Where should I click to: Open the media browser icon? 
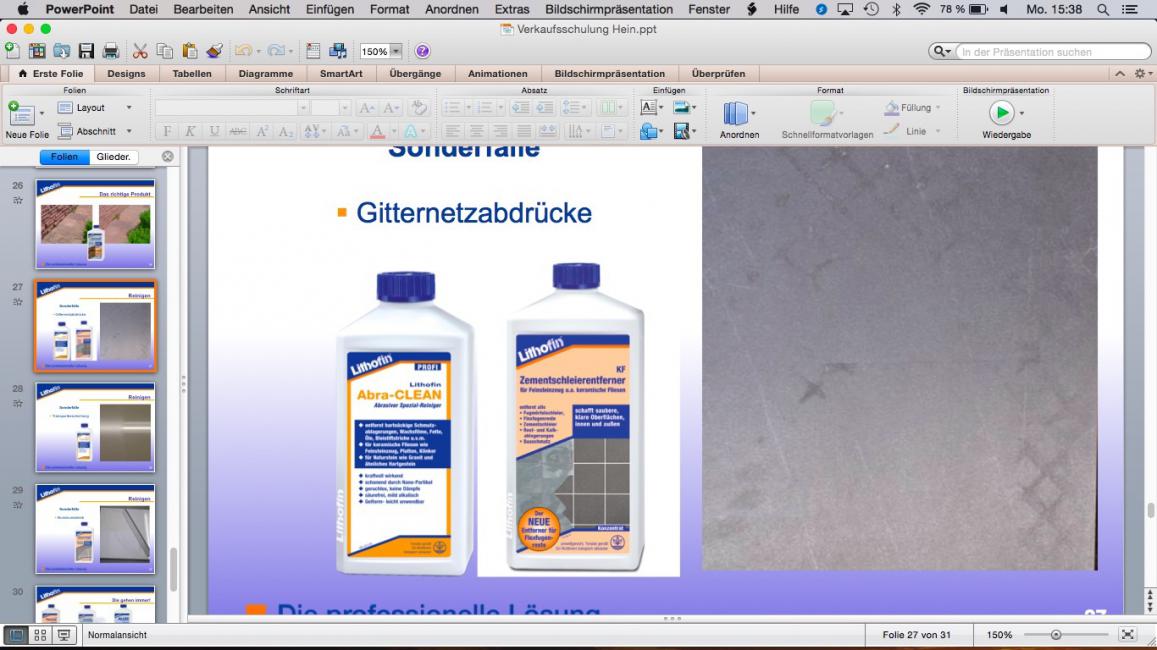pos(338,51)
